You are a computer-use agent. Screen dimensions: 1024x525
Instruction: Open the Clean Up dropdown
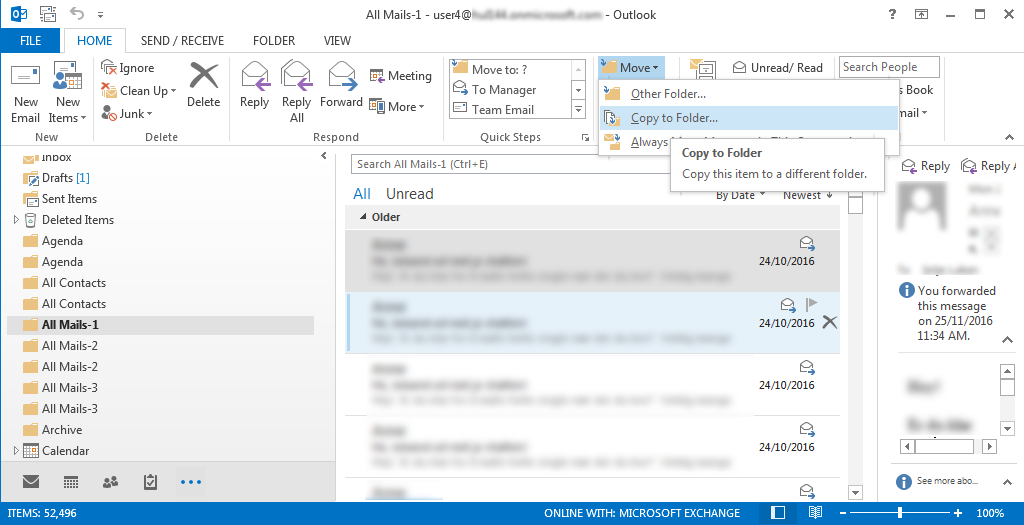coord(138,91)
